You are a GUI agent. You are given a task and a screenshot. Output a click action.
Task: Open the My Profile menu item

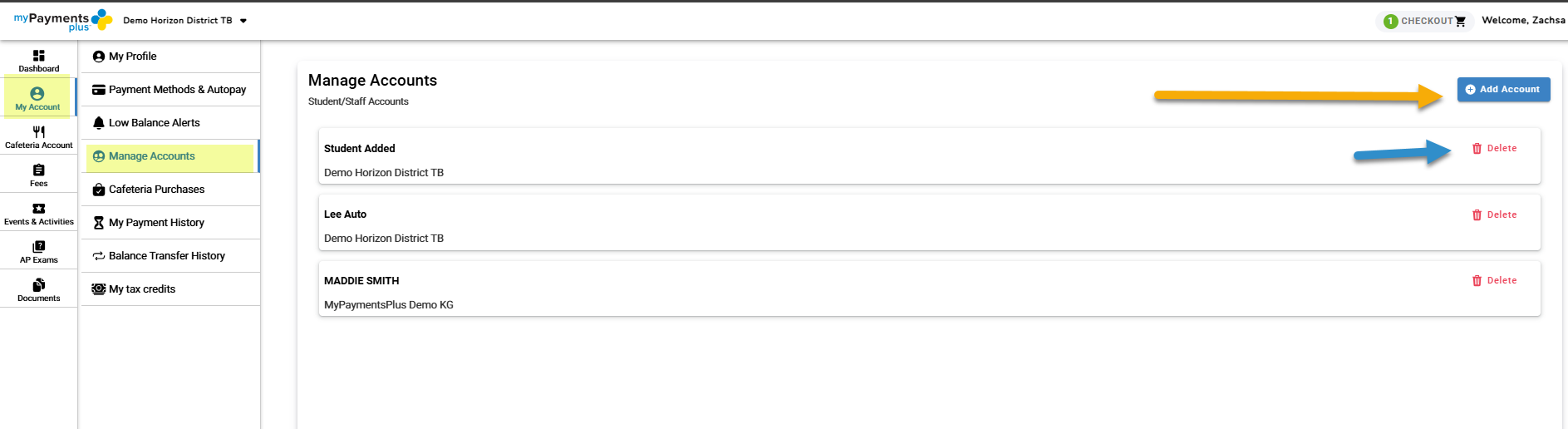pos(133,57)
